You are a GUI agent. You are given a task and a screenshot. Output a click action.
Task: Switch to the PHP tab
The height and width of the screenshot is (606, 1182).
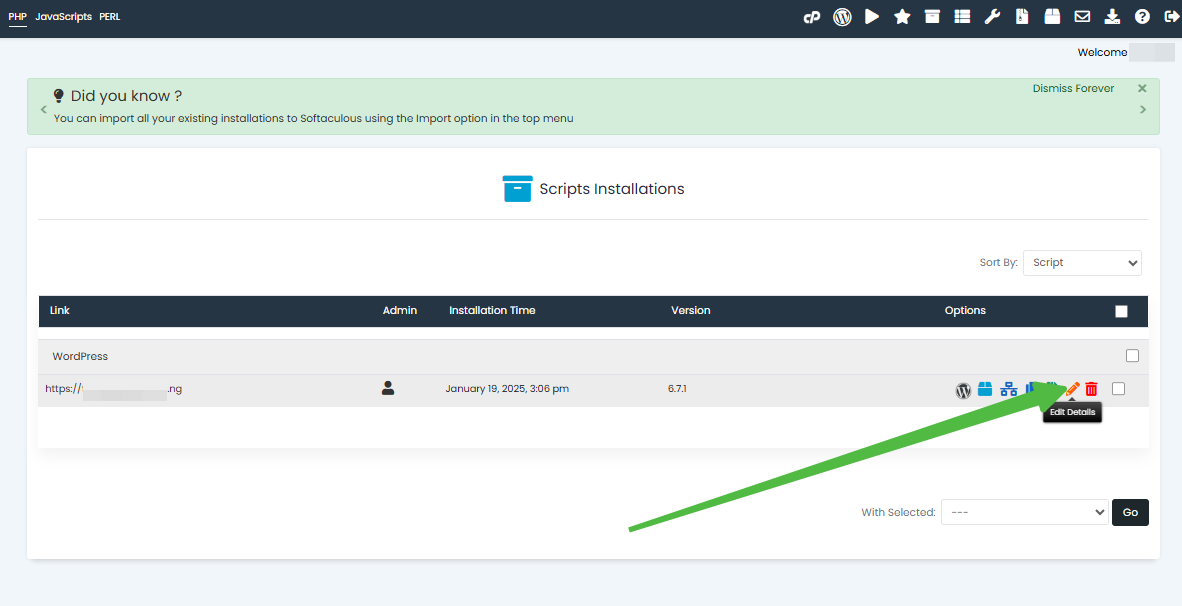pos(17,17)
